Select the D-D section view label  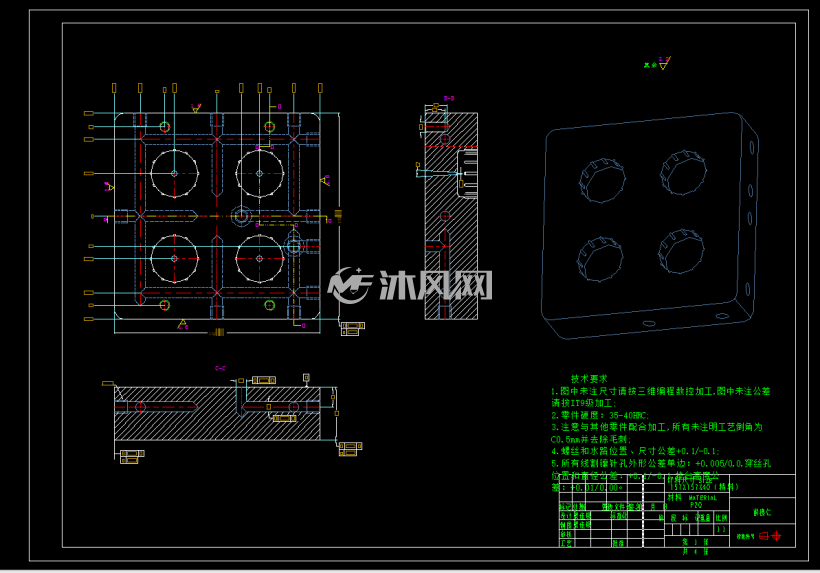(449, 98)
